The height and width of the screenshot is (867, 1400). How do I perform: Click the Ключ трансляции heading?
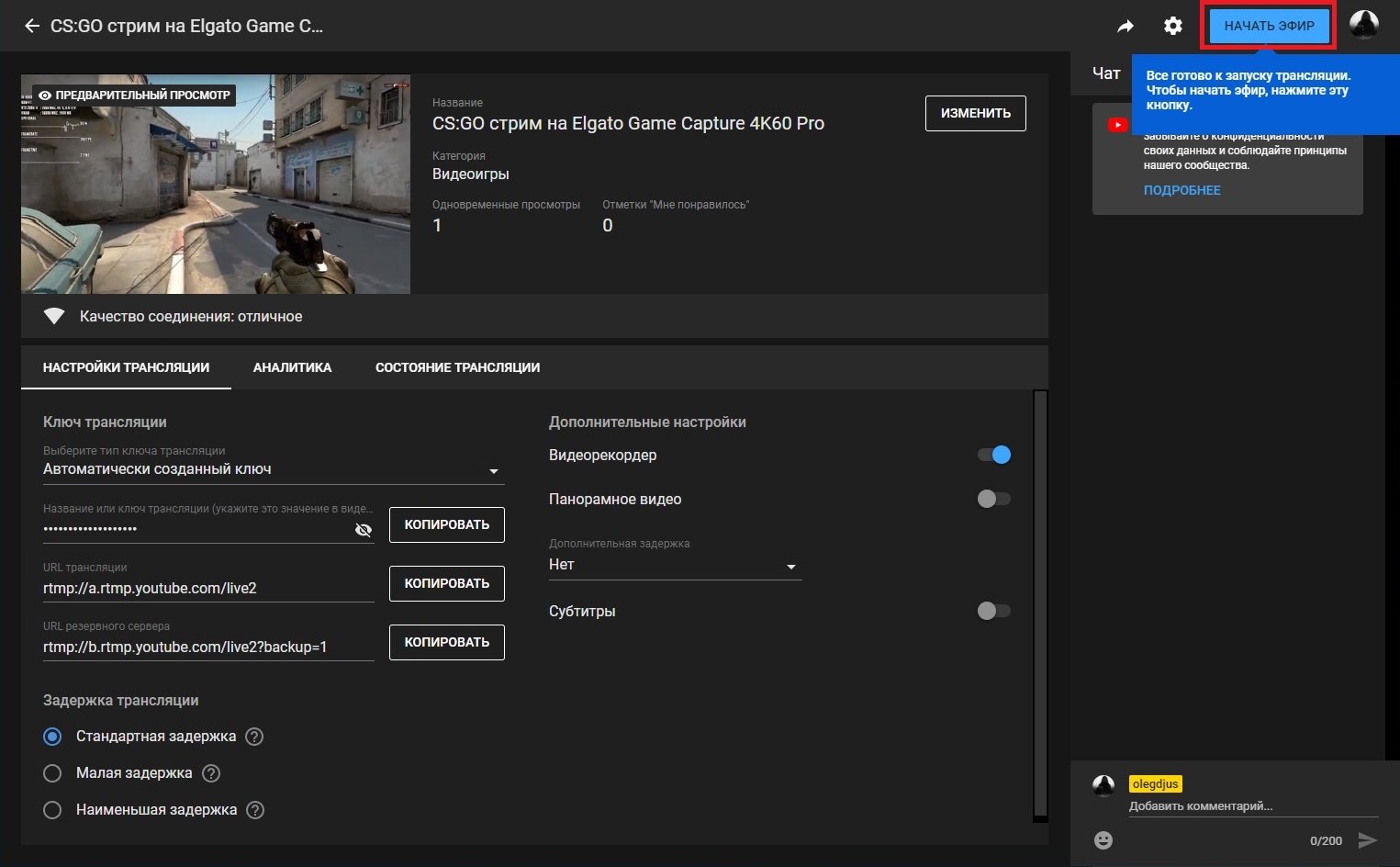pos(105,422)
